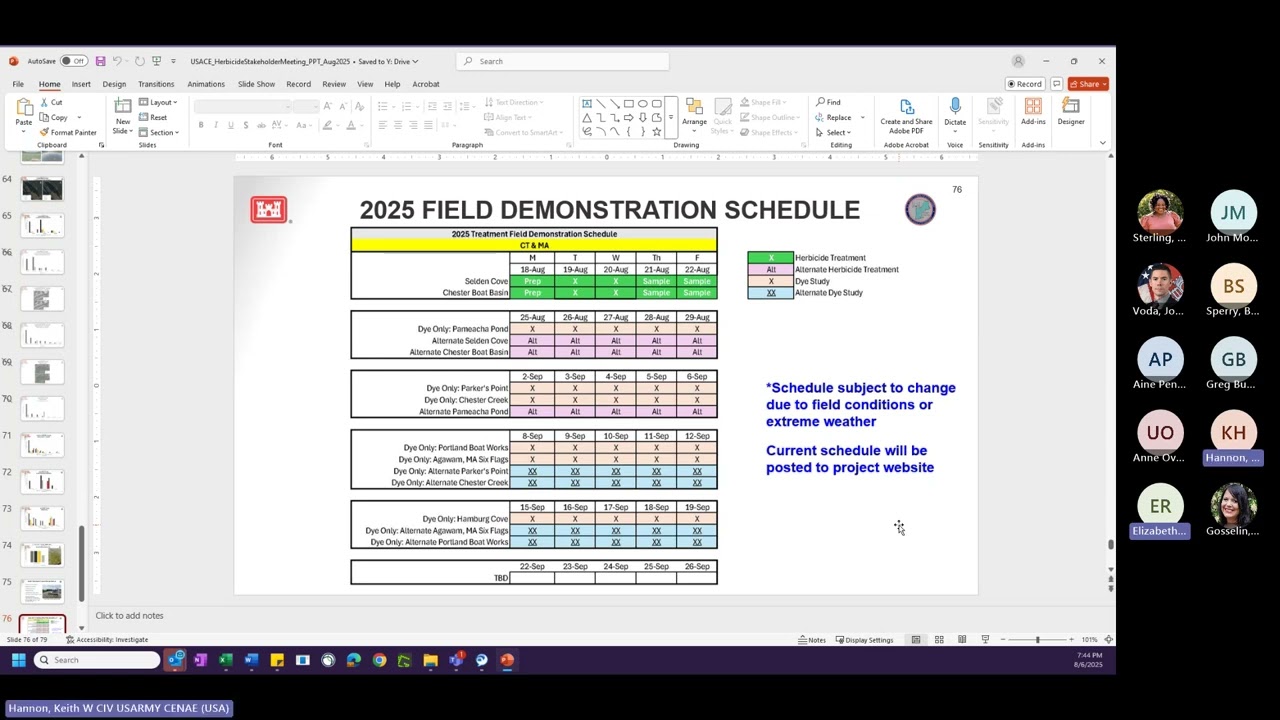Pick the Rectangle shape in gallery

click(628, 103)
